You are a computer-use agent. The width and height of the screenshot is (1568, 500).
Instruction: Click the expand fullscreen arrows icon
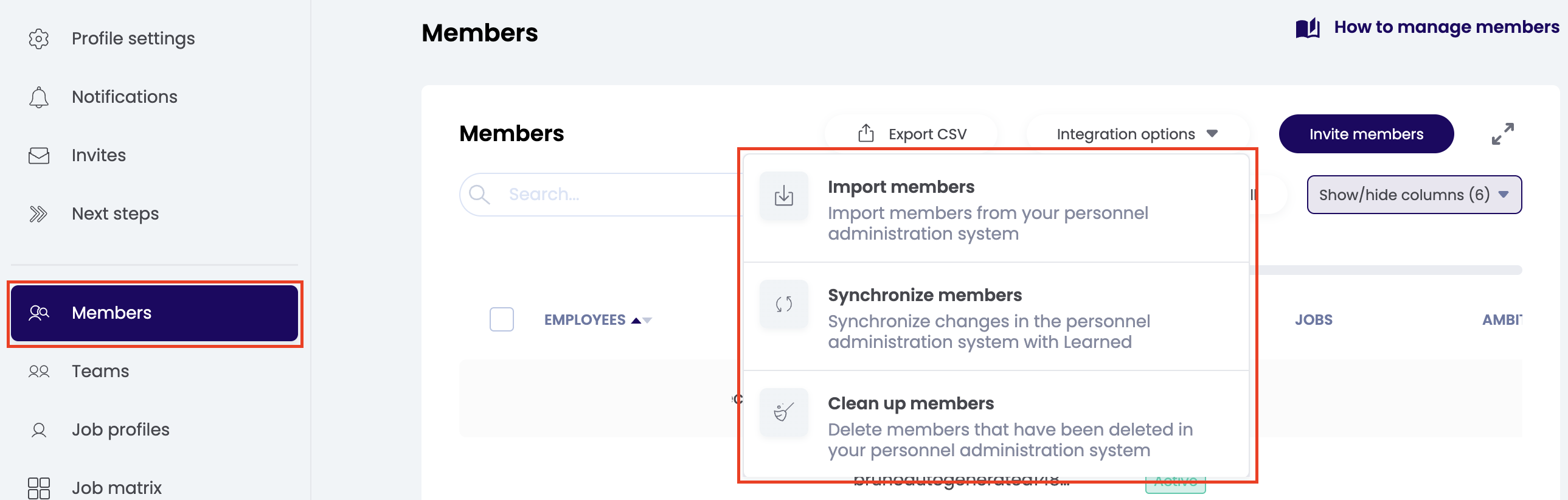[x=1502, y=134]
